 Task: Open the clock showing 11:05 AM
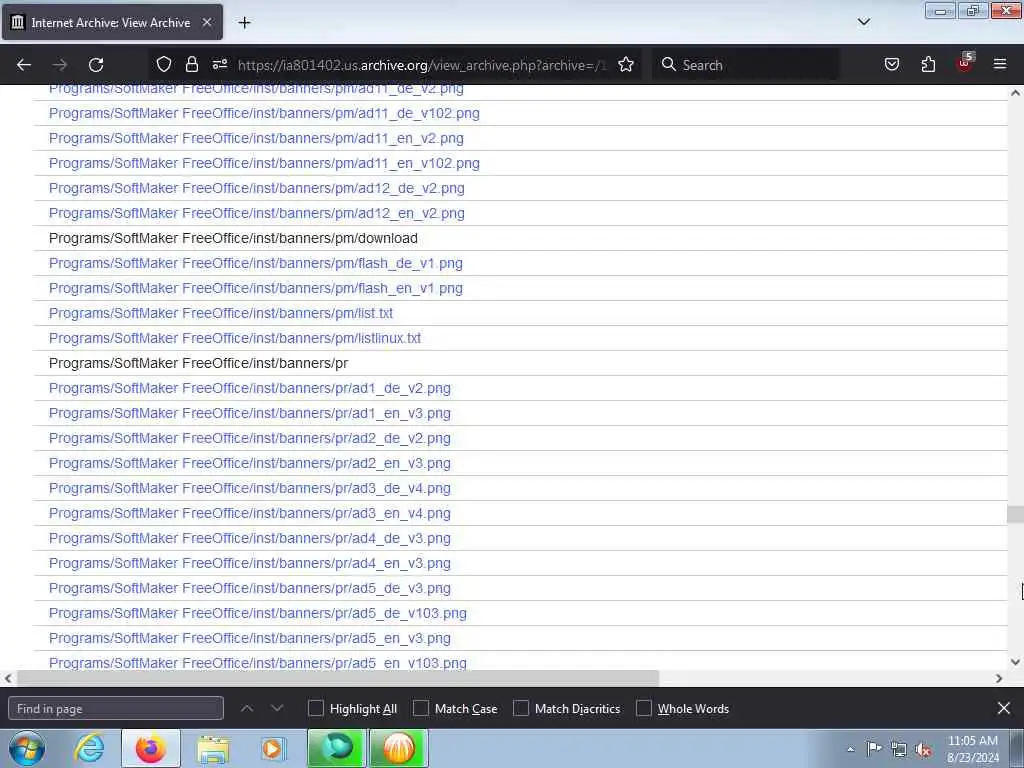[972, 749]
